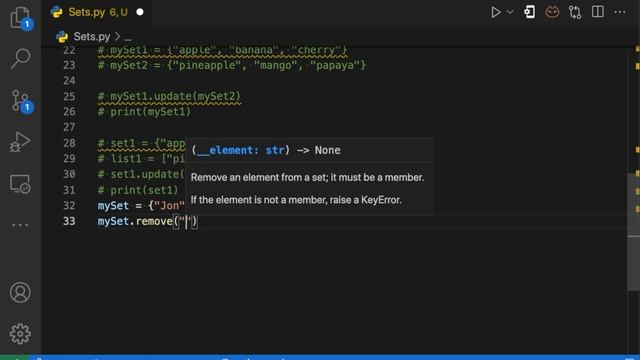Click the signature hint '(__element: str) -> None'
Viewport: 640px width, 360px height.
point(266,150)
